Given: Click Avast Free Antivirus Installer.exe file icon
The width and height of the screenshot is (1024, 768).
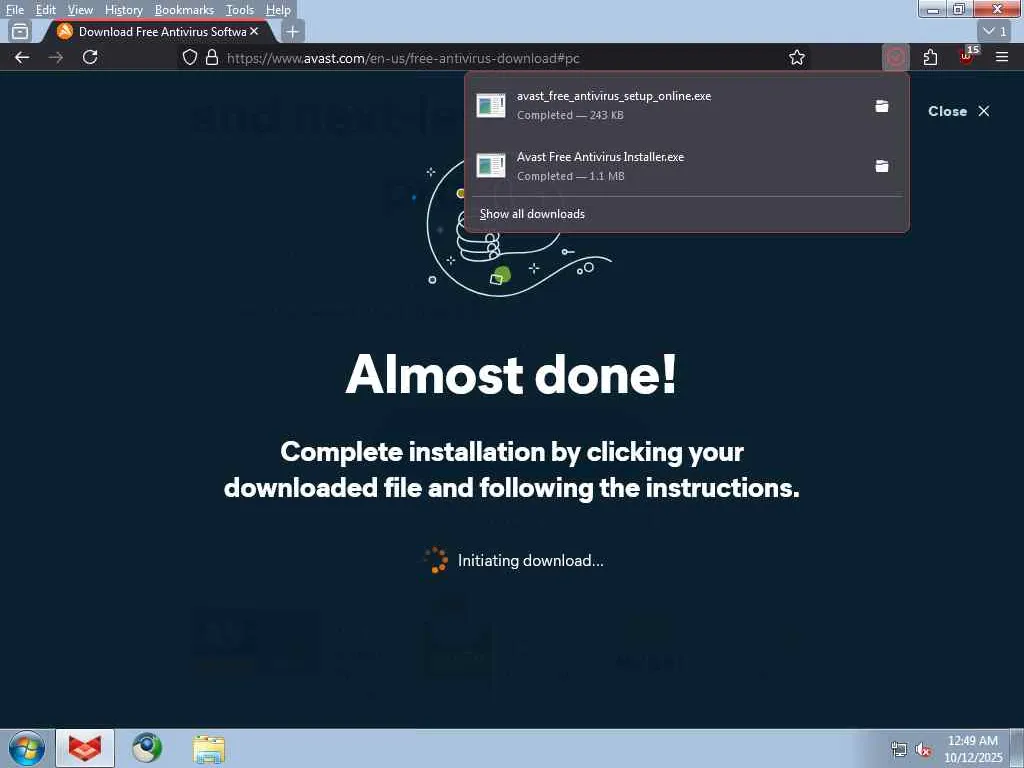Looking at the screenshot, I should pyautogui.click(x=490, y=166).
